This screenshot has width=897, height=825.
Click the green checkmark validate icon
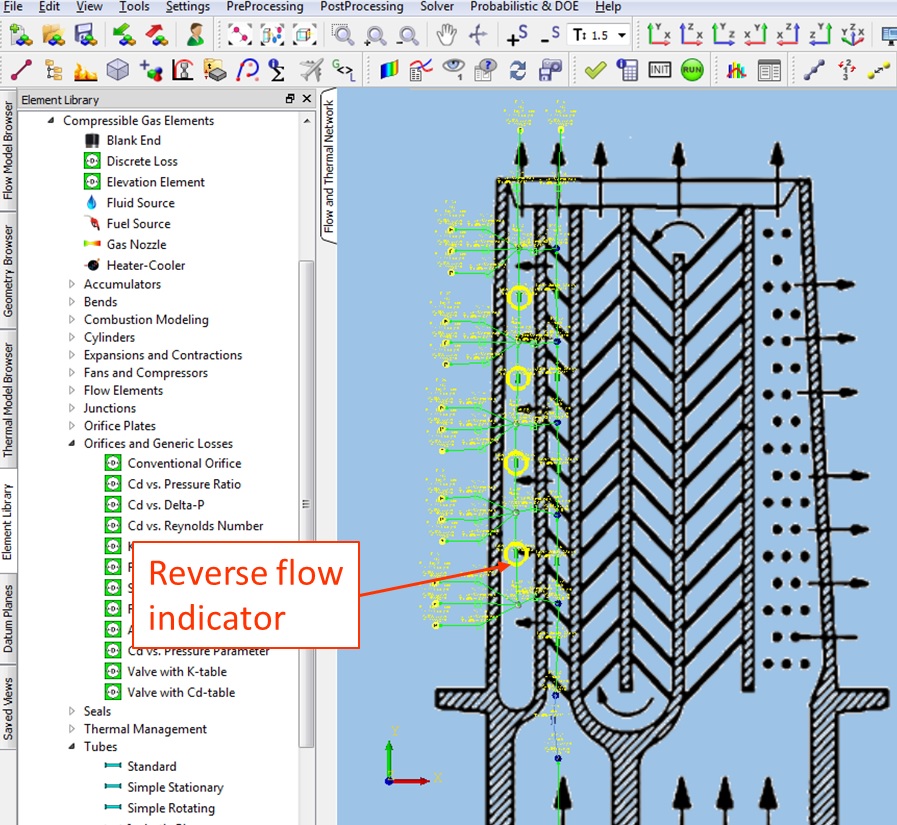(x=596, y=70)
